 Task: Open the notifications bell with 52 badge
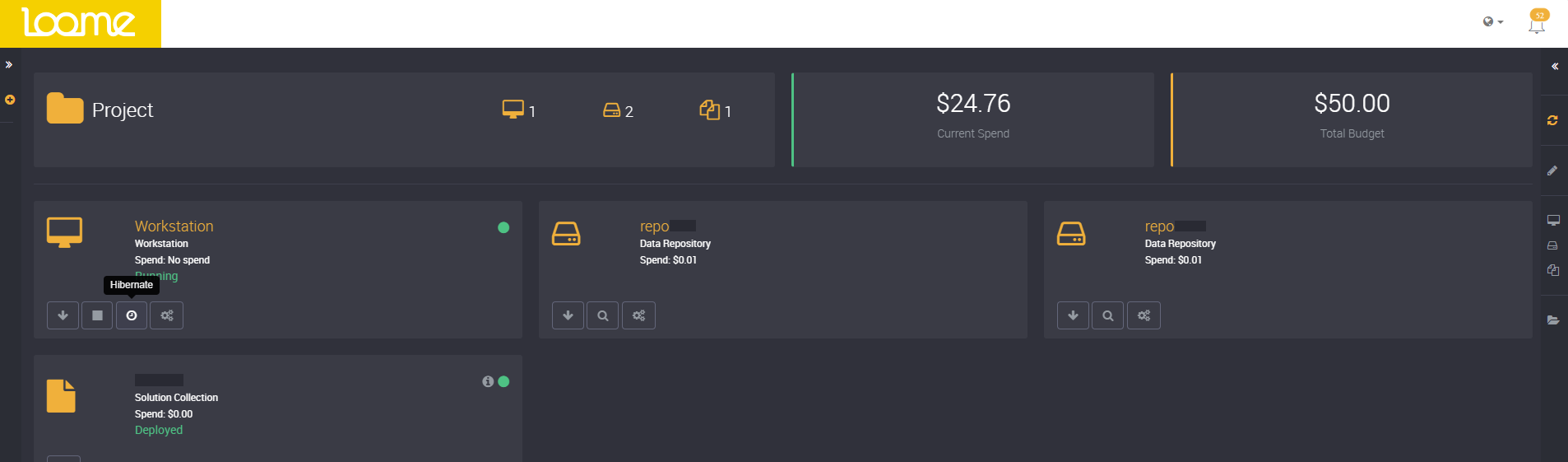pos(1536,24)
